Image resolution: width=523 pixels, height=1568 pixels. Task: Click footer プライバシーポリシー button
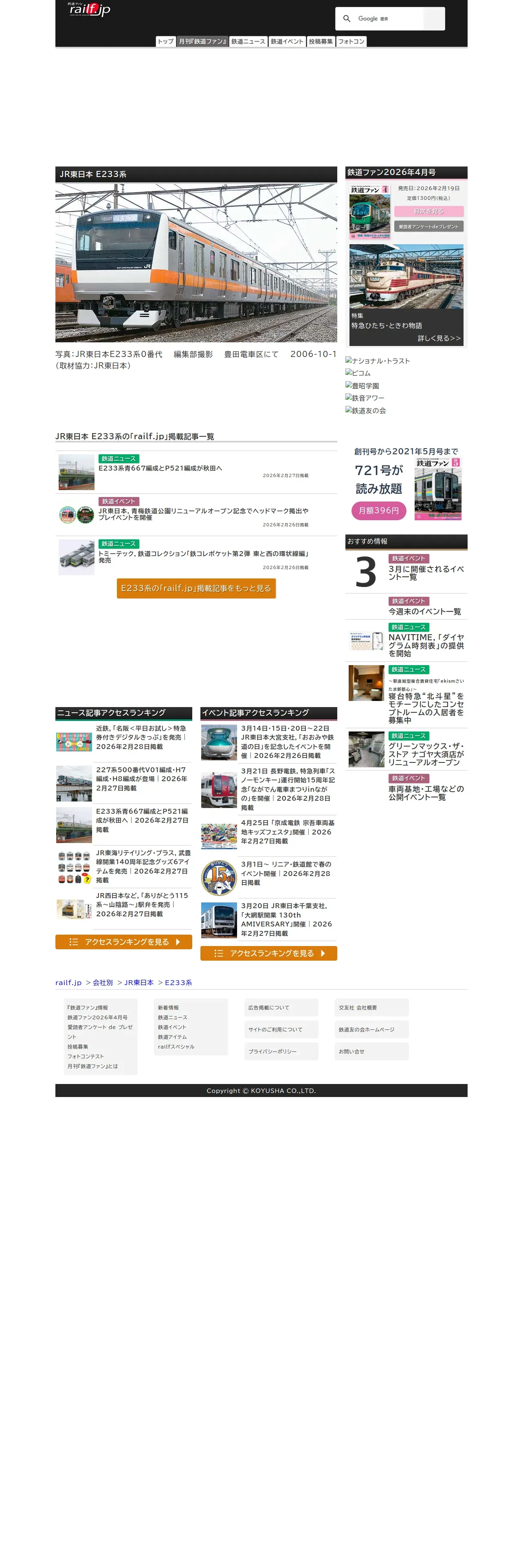[x=281, y=1051]
